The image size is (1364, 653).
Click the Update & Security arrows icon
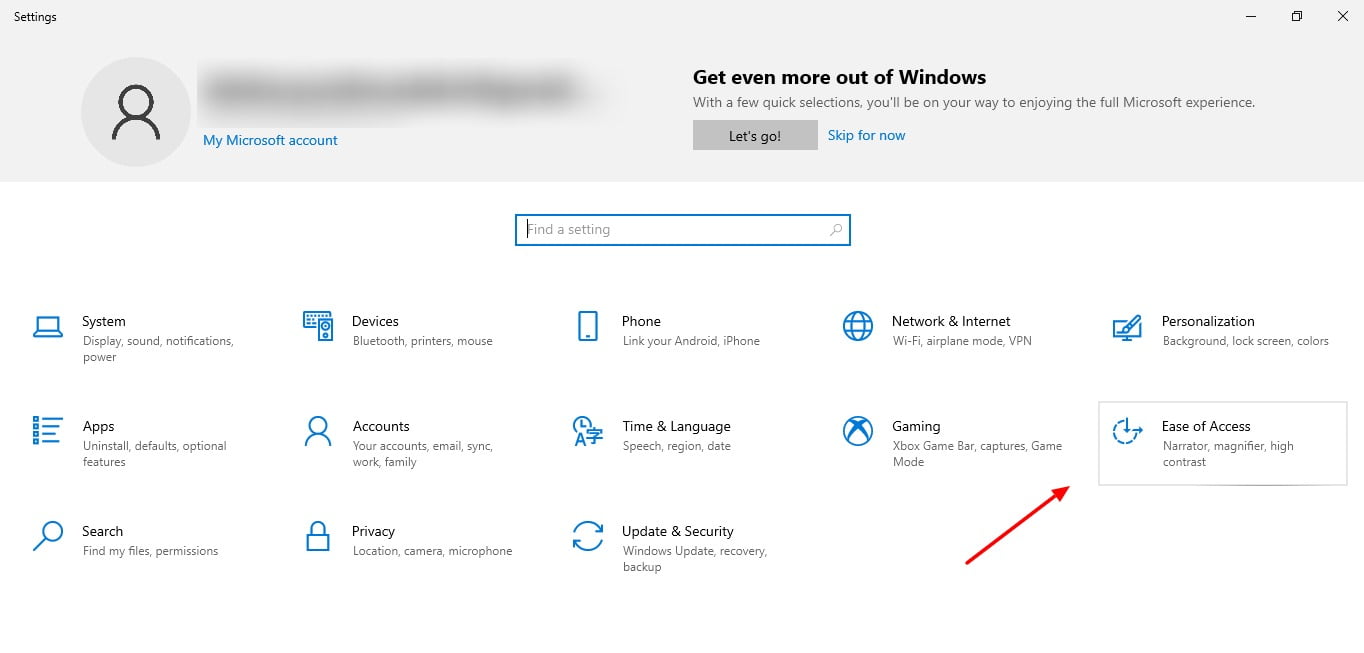587,536
